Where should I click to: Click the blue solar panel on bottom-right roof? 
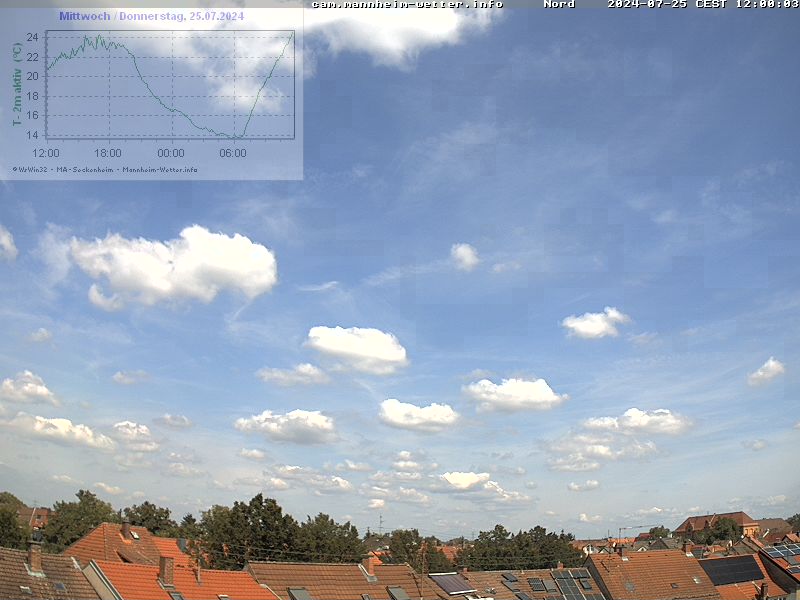[731, 570]
